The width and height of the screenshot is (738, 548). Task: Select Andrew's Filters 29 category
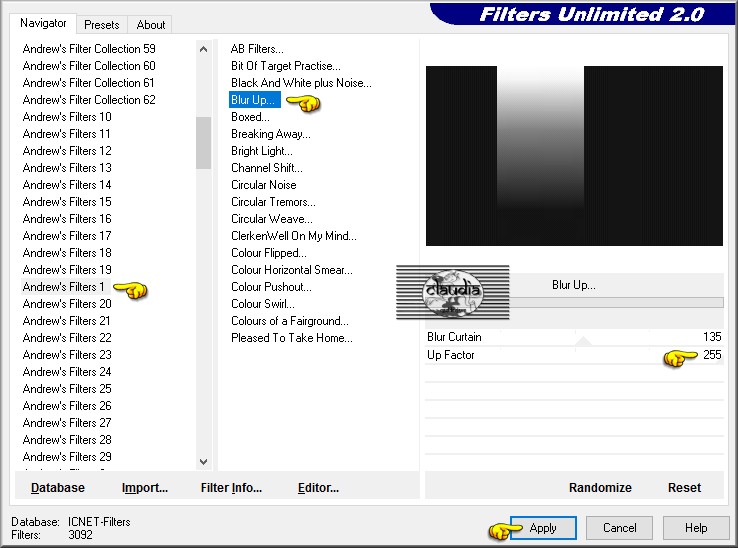click(x=67, y=457)
